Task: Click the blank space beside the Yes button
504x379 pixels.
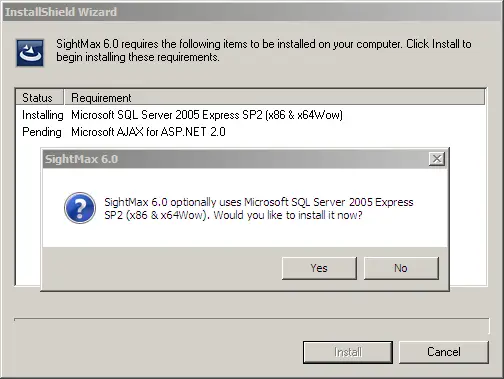Action: point(162,268)
